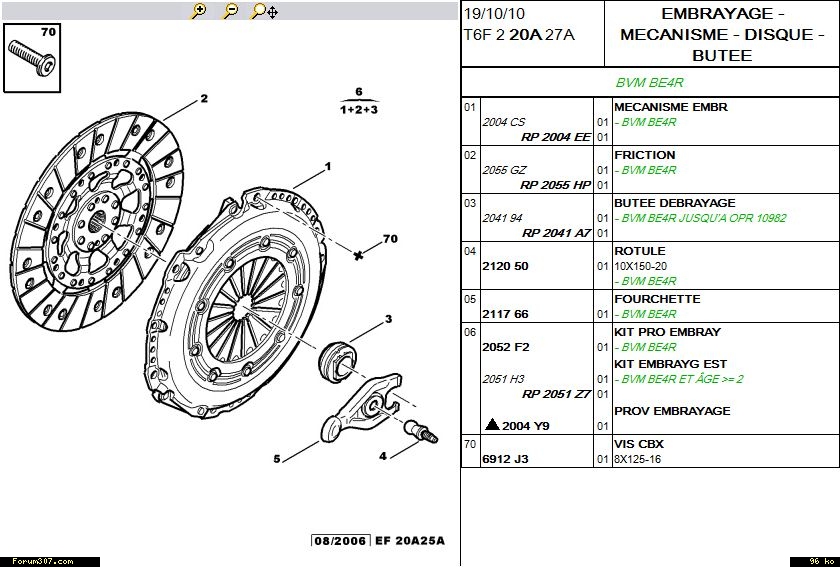
Task: Select part number 6912 J3 screw
Action: [x=506, y=459]
